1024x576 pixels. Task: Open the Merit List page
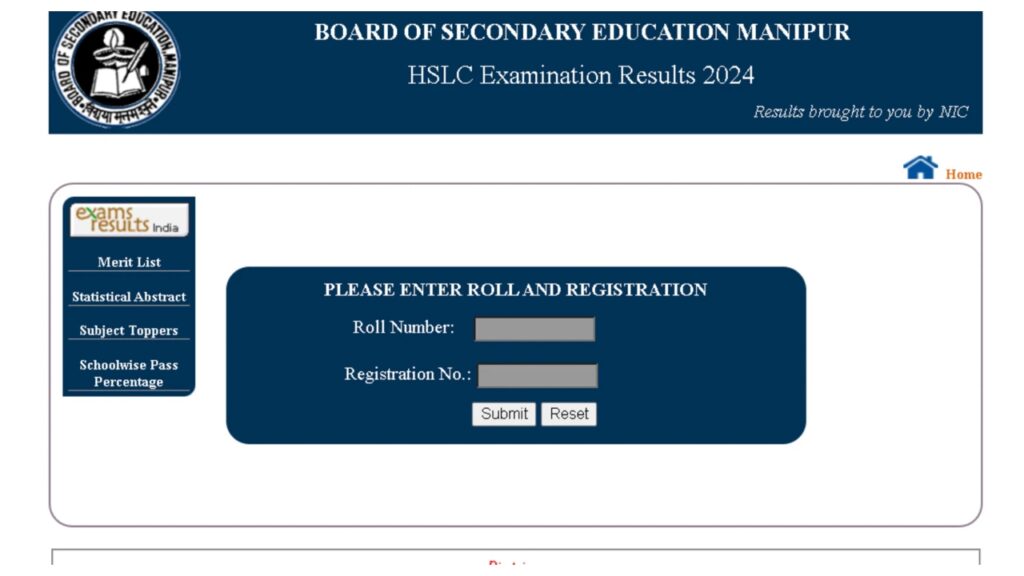point(128,262)
